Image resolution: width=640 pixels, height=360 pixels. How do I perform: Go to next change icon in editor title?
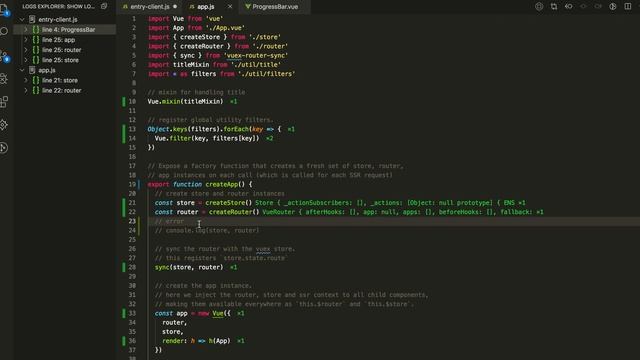tap(598, 7)
